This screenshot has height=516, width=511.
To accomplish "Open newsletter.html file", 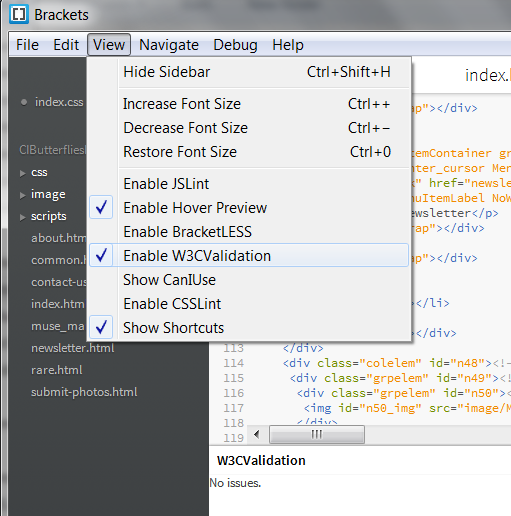I will point(73,348).
